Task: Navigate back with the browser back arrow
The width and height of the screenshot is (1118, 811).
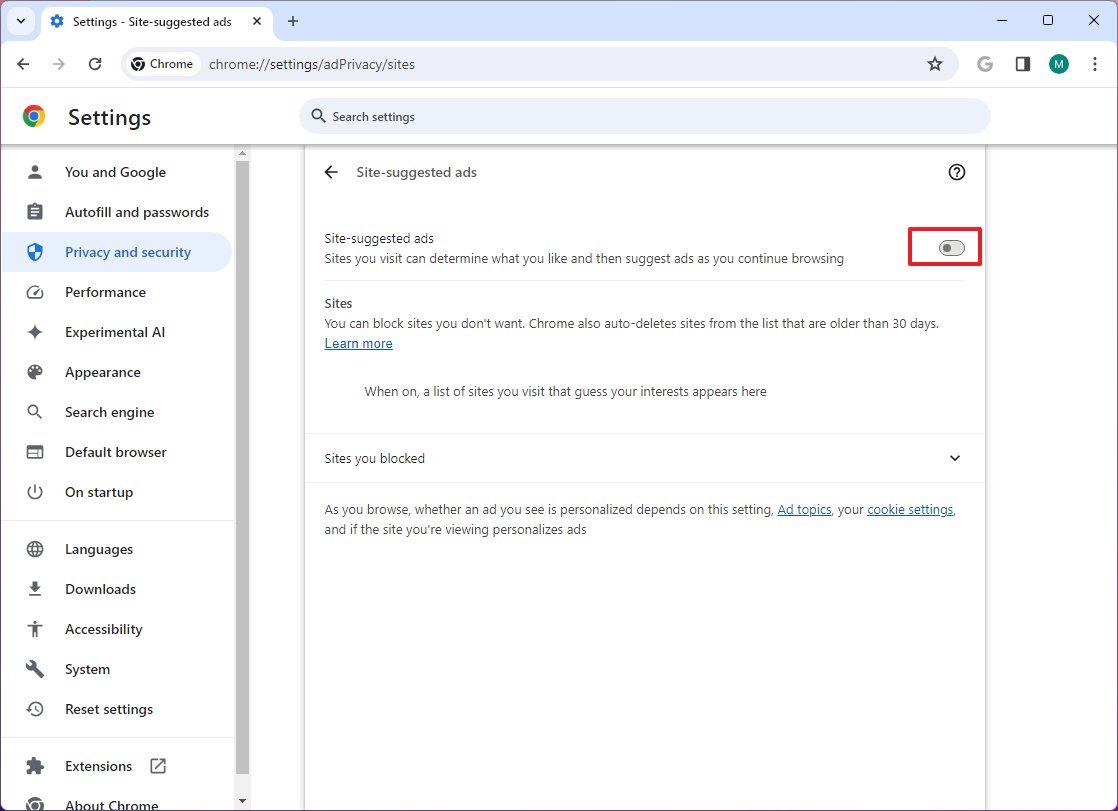Action: point(24,64)
